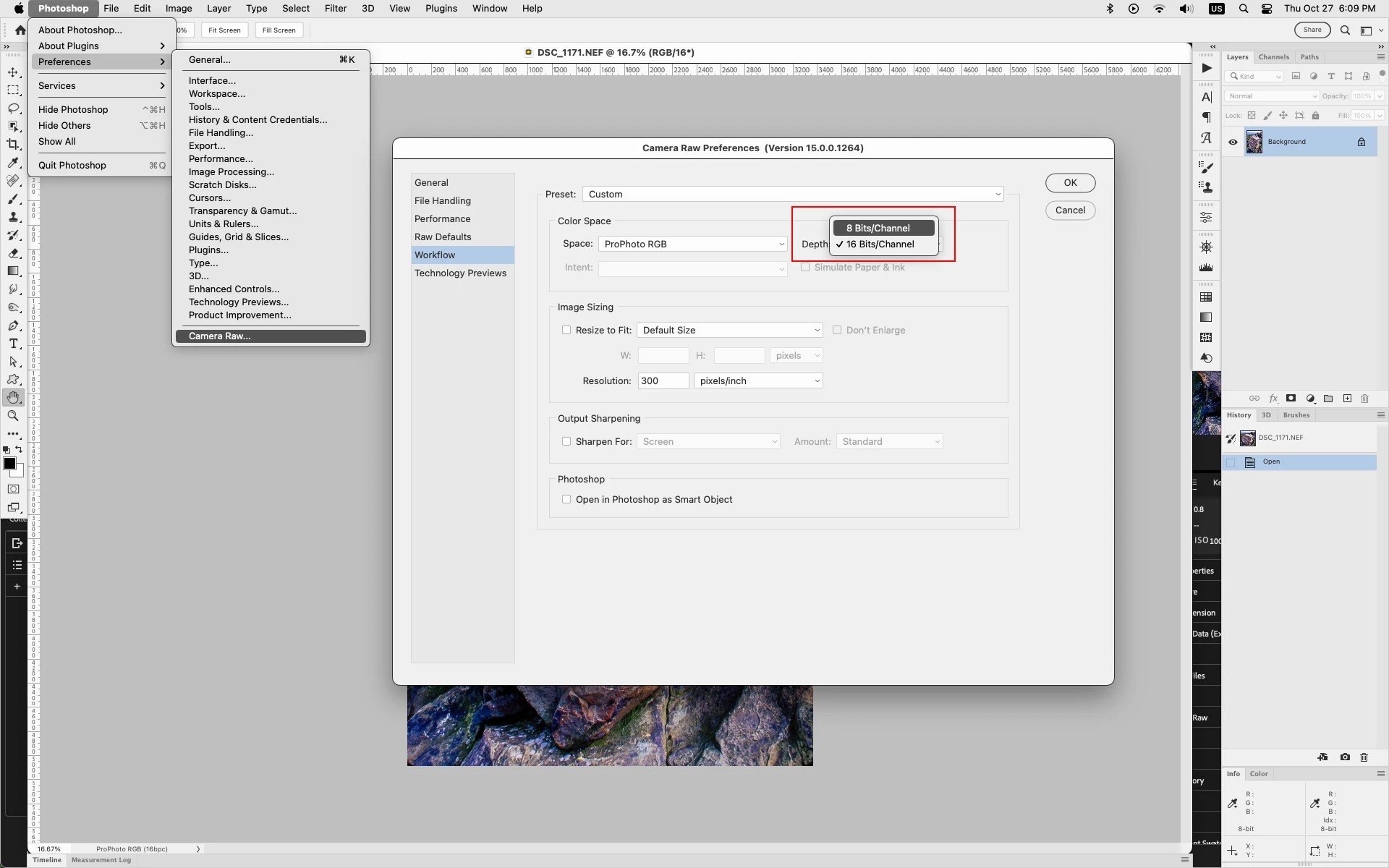
Task: Select the Lasso tool
Action: [13, 109]
